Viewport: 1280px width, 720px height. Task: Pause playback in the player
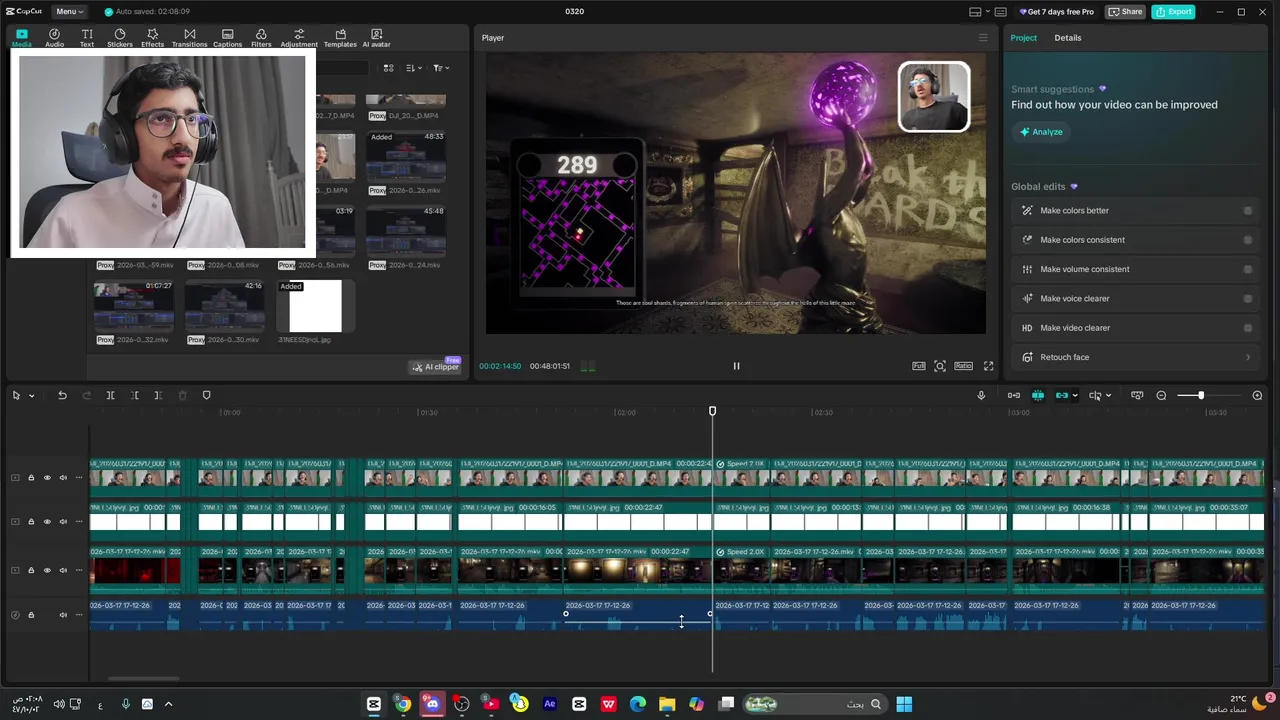pyautogui.click(x=736, y=366)
